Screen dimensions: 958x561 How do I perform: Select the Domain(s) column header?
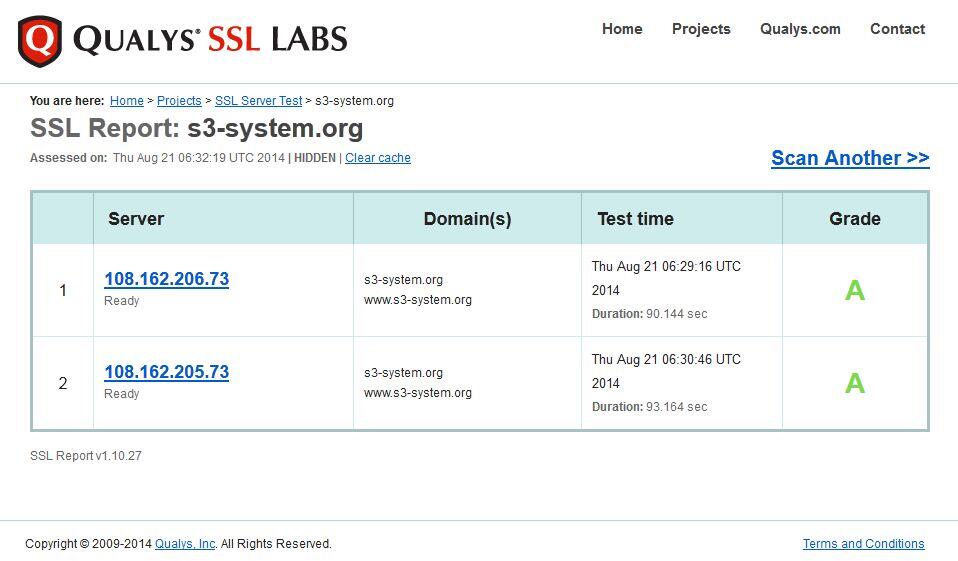(467, 219)
